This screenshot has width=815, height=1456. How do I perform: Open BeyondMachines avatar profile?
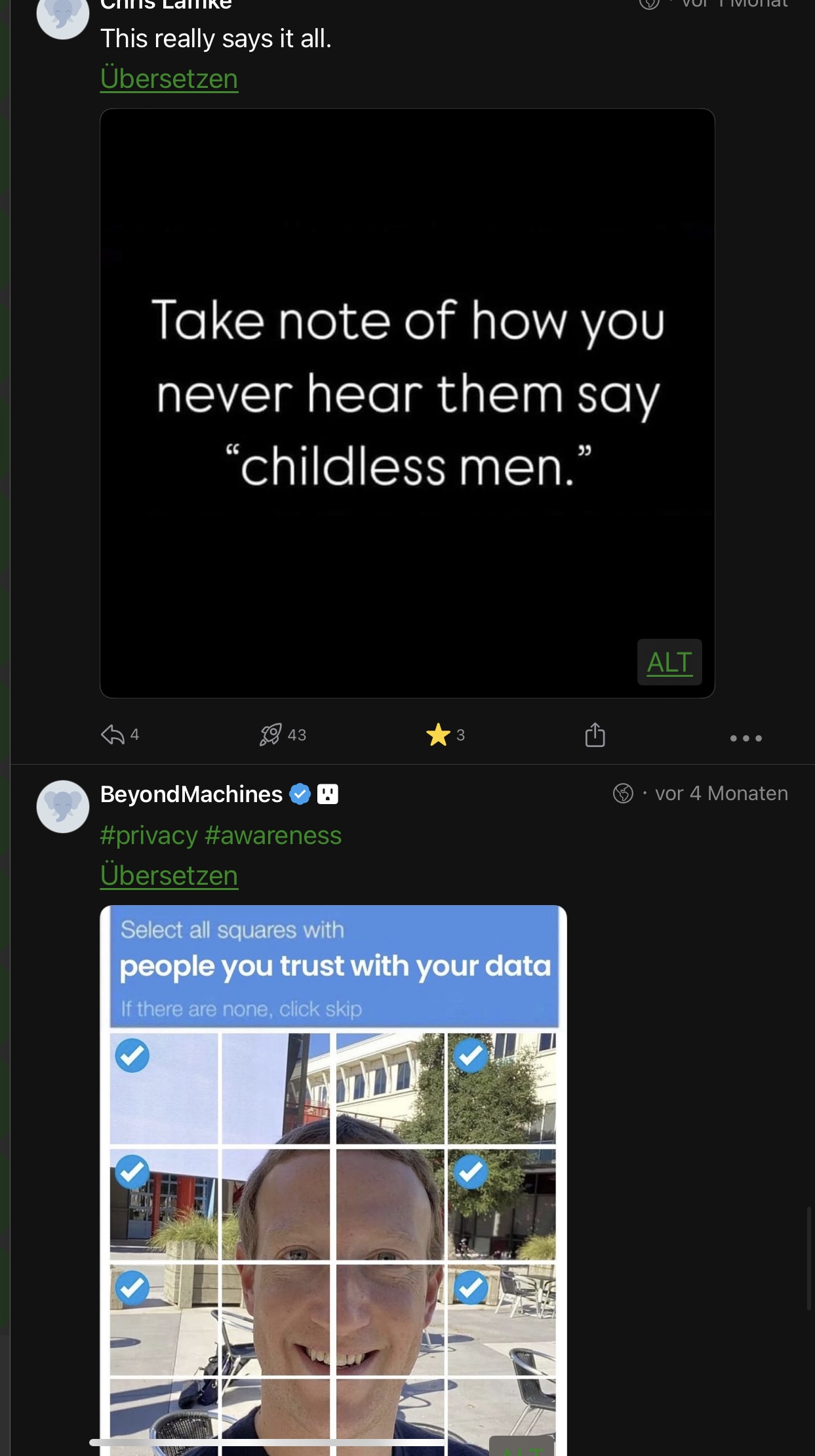(63, 807)
